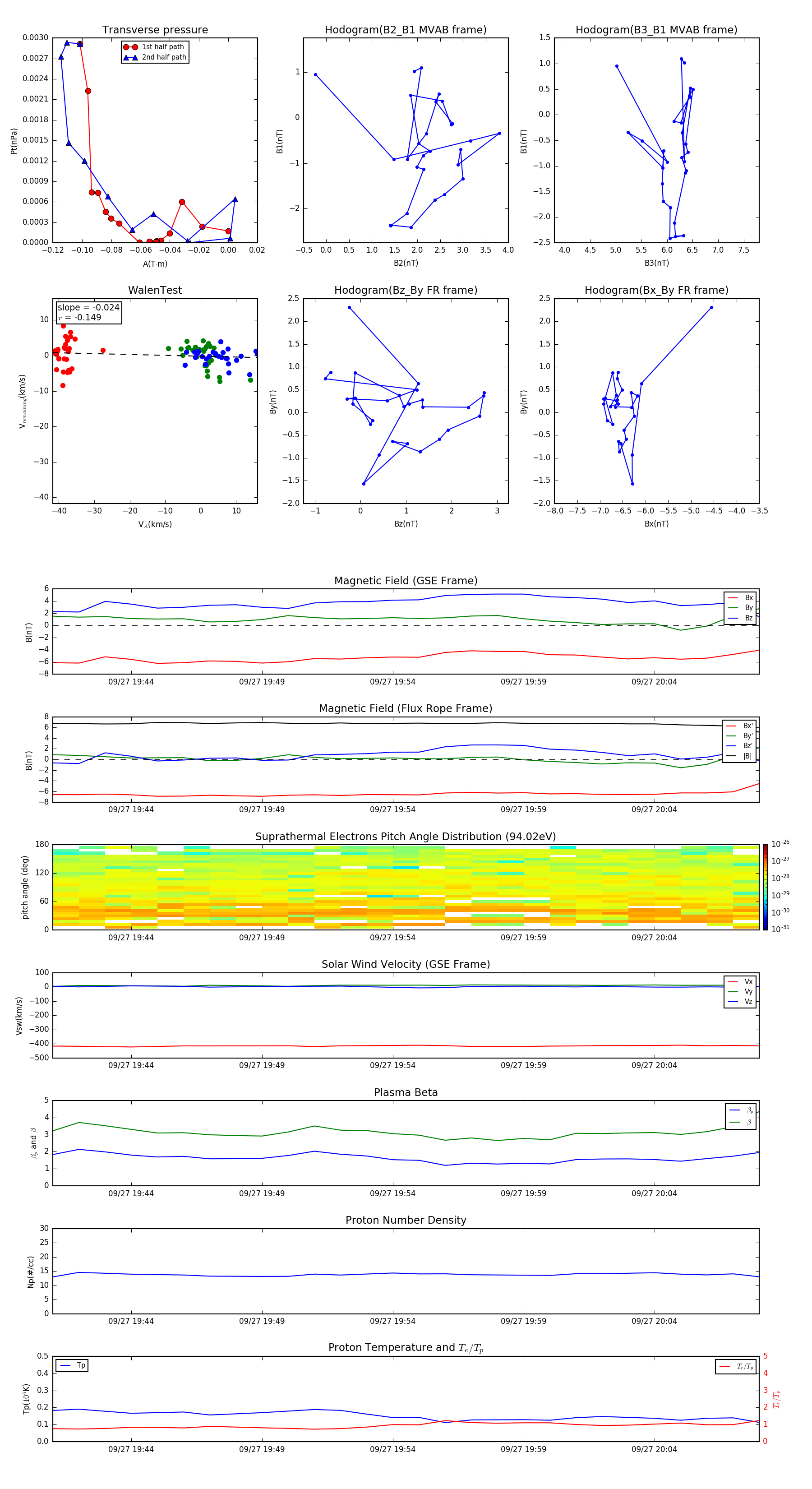This screenshot has width=812, height=1489.
Task: Click the 'Pt(nPa)' y-axis label
Action: pos(14,141)
